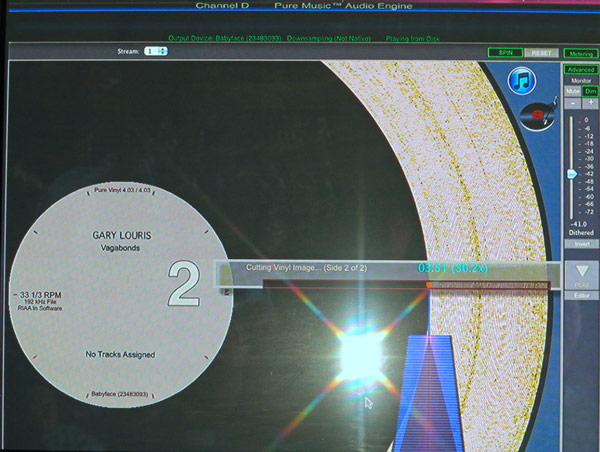Click the Dithered label under volume
Viewport: 600px width, 452px height.
581,232
